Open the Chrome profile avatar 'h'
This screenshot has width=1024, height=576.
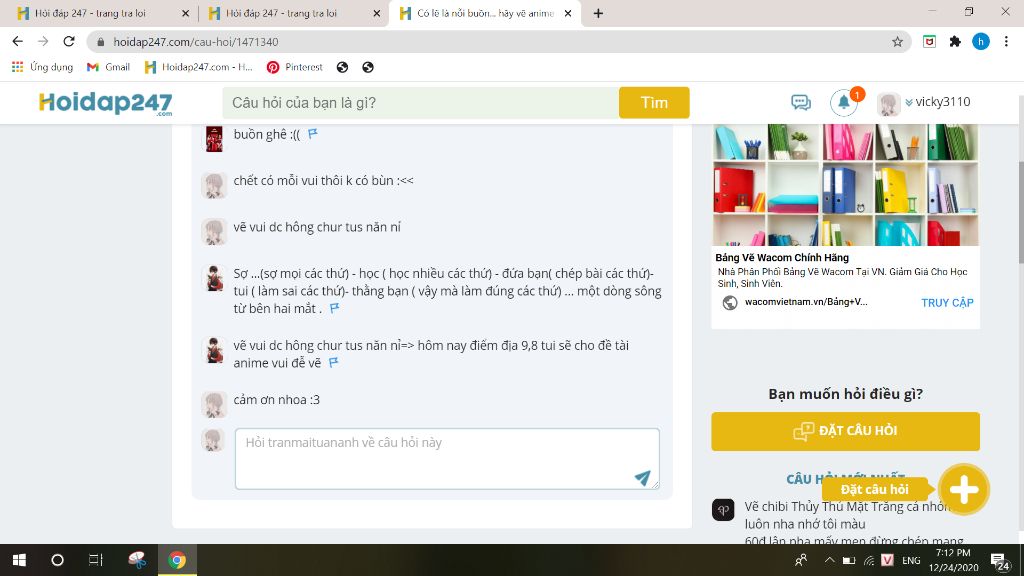(x=980, y=42)
